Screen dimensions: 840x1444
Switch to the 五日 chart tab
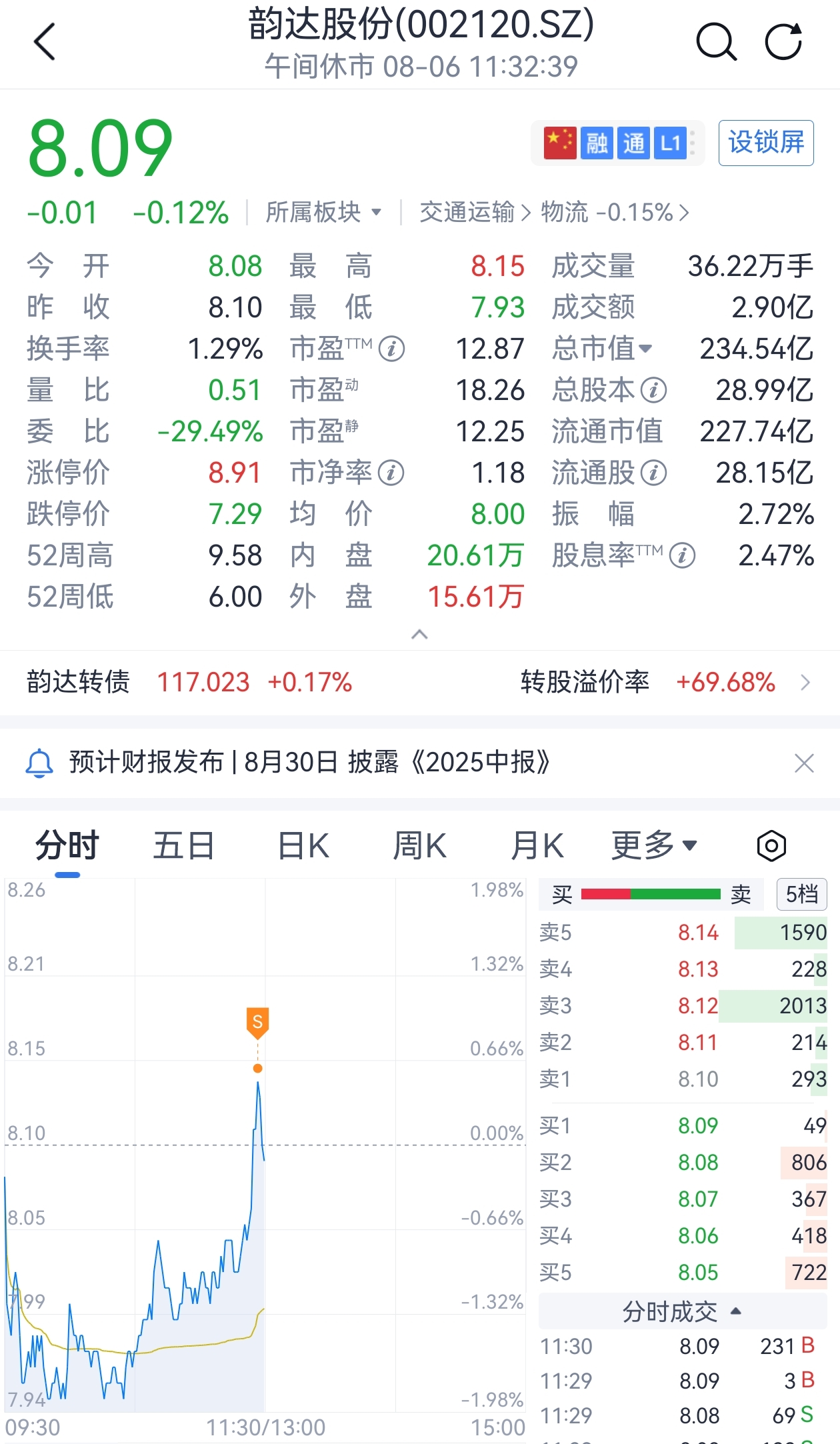[183, 846]
